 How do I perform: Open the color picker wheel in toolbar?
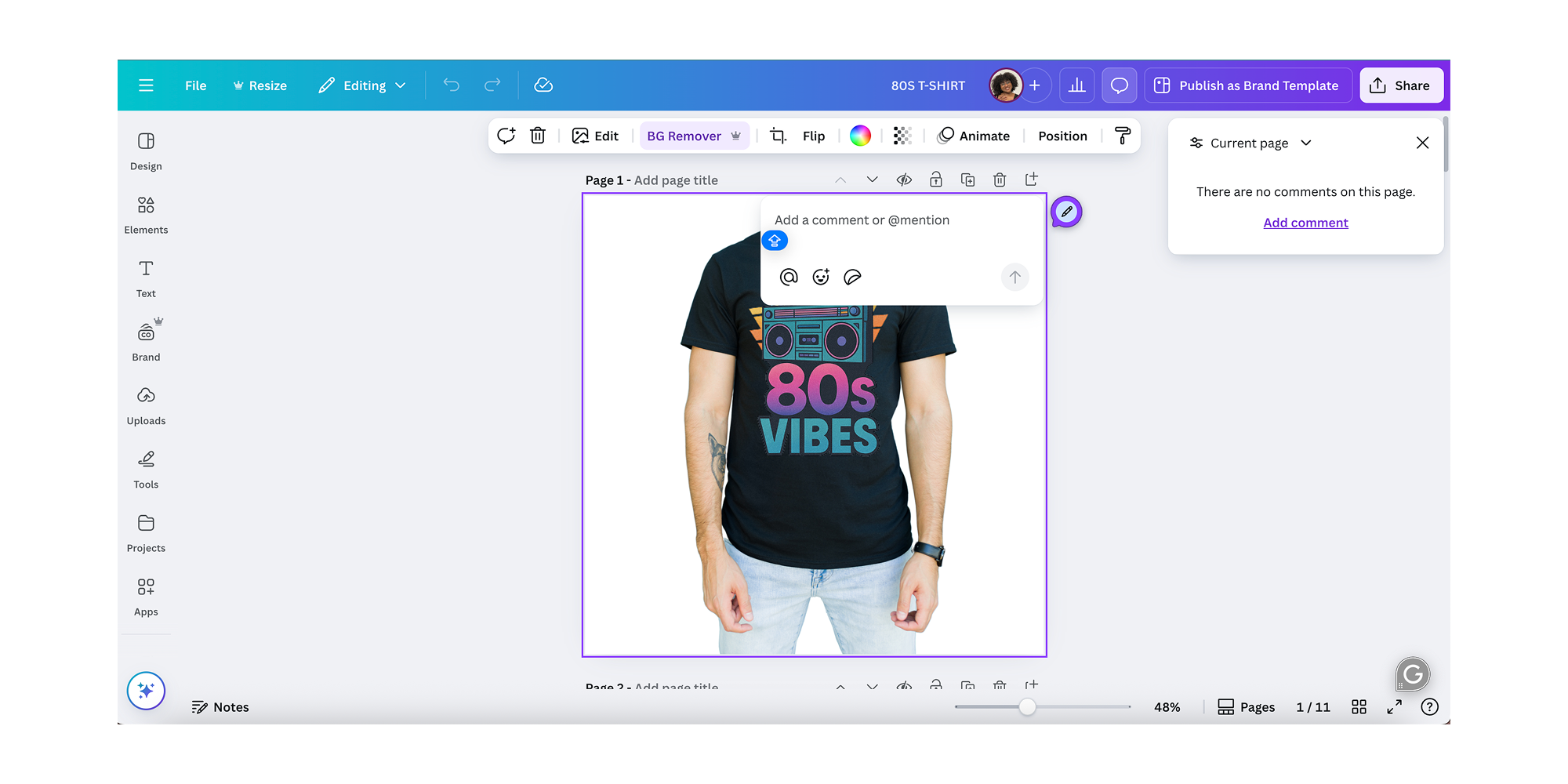(x=860, y=135)
